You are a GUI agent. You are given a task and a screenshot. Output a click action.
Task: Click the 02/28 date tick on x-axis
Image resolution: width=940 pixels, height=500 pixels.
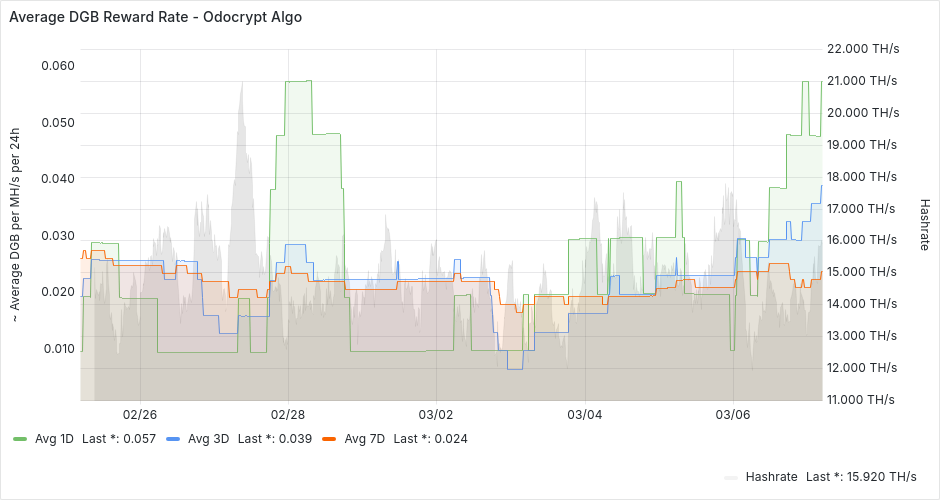coord(288,414)
